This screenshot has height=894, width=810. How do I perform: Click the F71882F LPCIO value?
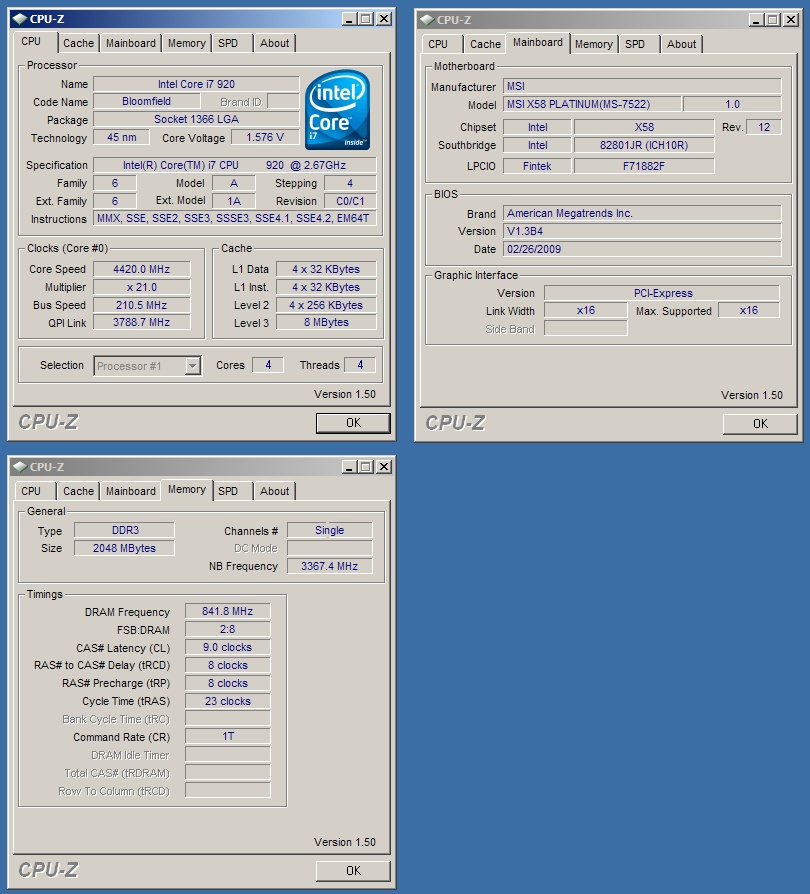point(644,166)
